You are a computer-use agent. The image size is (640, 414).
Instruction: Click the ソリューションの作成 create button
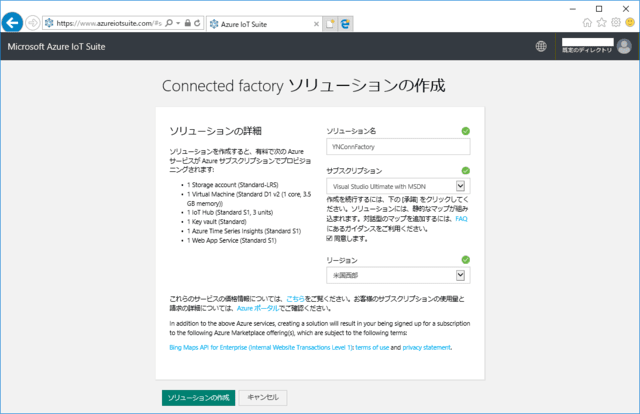point(198,398)
